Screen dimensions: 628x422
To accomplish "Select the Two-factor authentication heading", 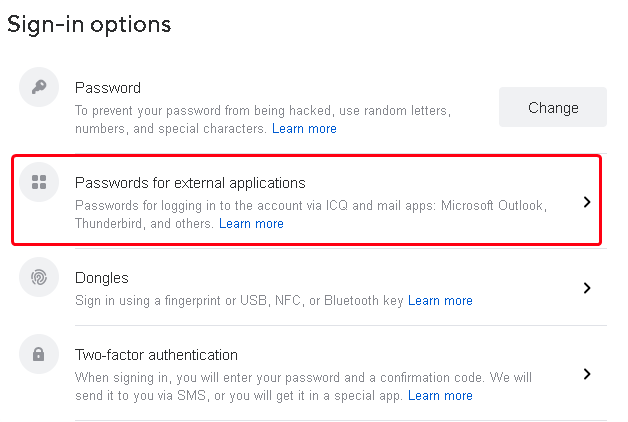I will 156,355.
